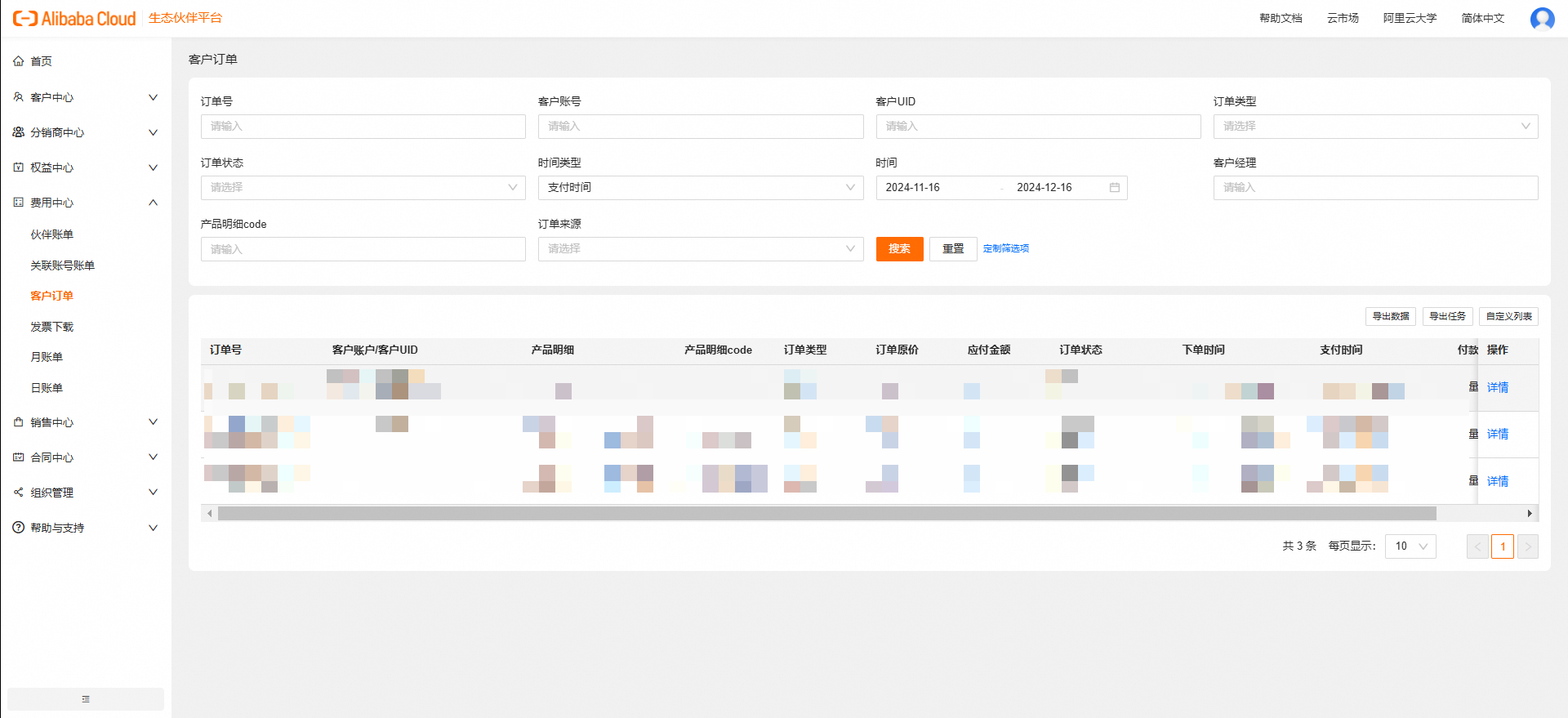The width and height of the screenshot is (1568, 718).
Task: Click the table's horizontal scrollbar thumb
Action: (826, 514)
